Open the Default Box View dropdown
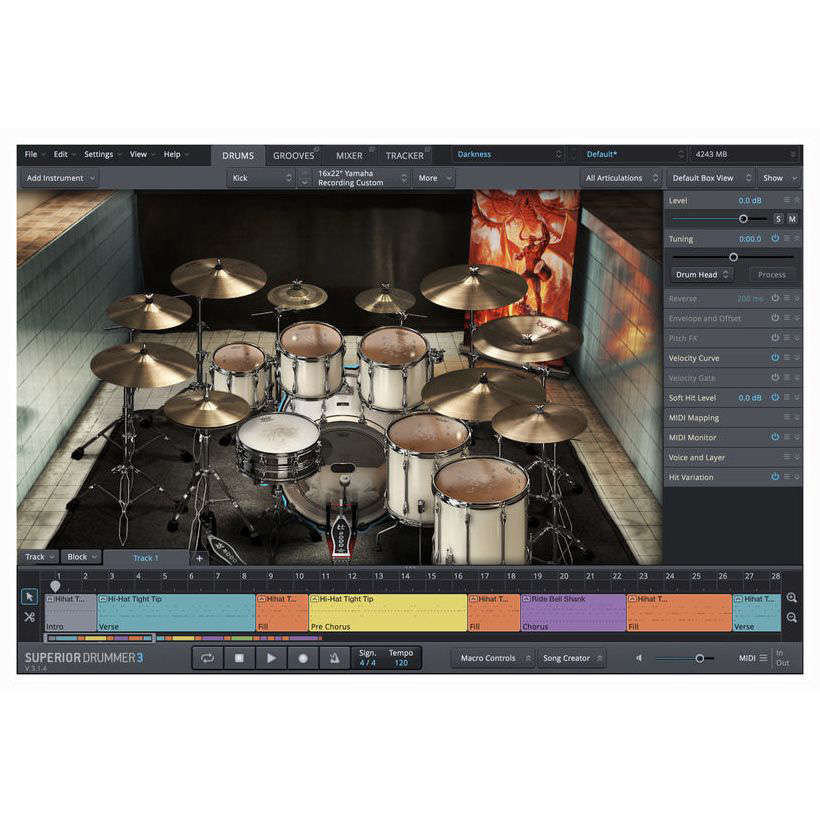820x820 pixels. coord(711,178)
